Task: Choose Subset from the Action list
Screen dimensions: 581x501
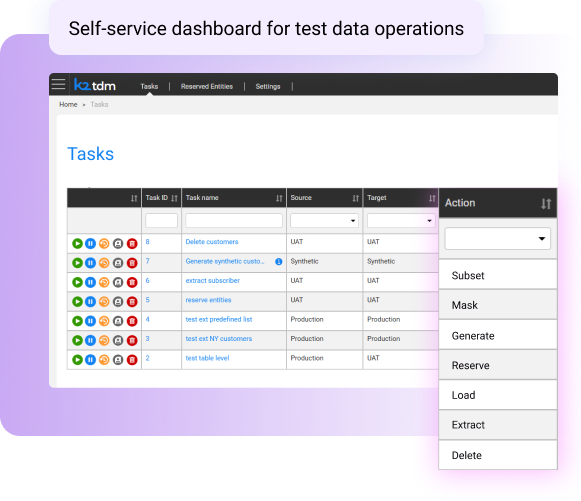Action: (498, 275)
